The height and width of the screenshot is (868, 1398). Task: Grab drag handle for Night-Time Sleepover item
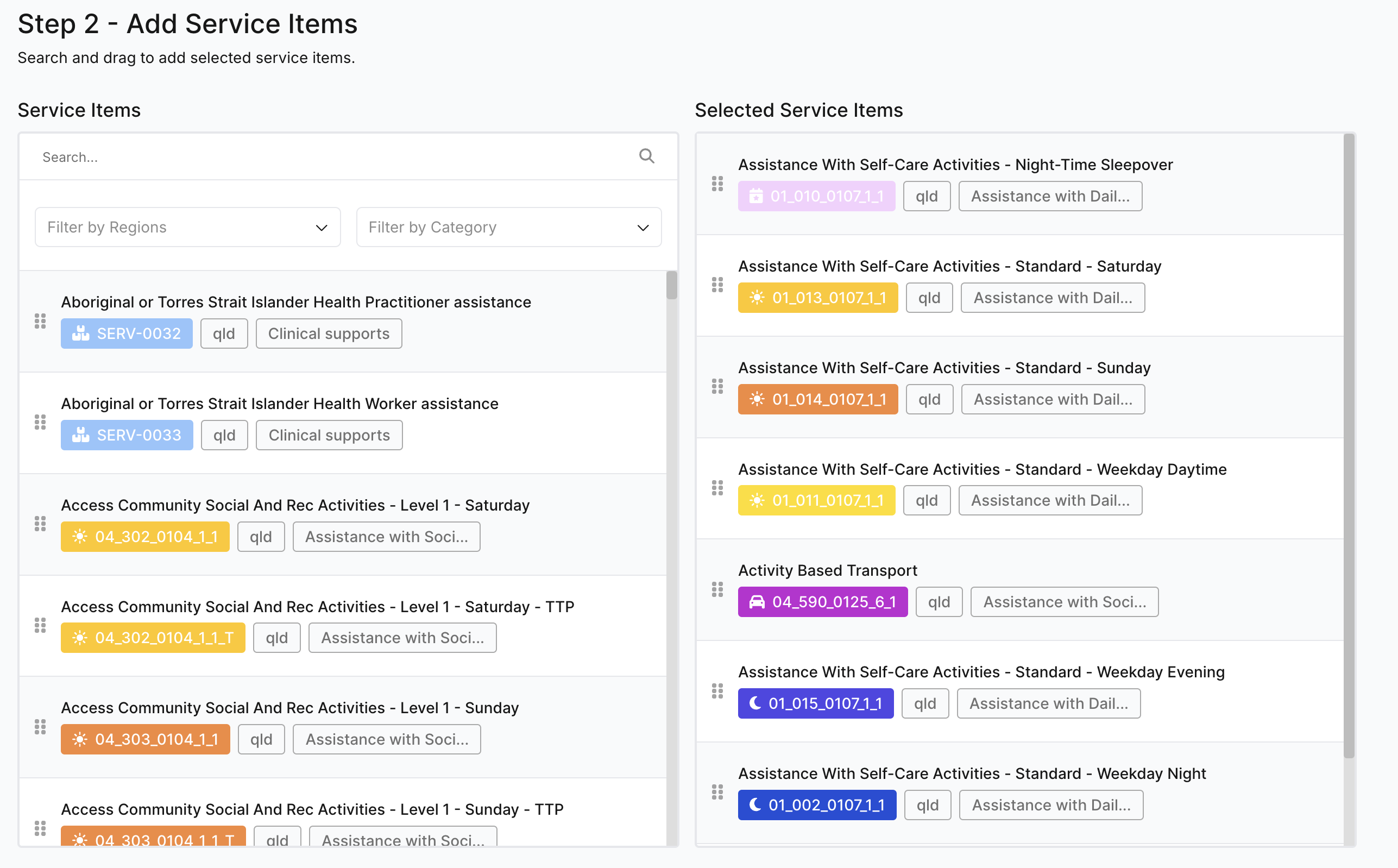717,184
